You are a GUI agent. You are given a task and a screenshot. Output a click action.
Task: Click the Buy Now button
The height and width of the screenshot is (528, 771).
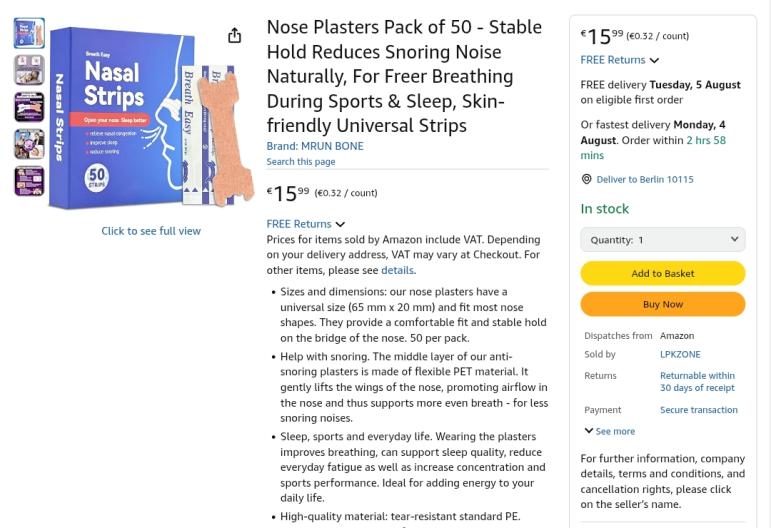[663, 304]
